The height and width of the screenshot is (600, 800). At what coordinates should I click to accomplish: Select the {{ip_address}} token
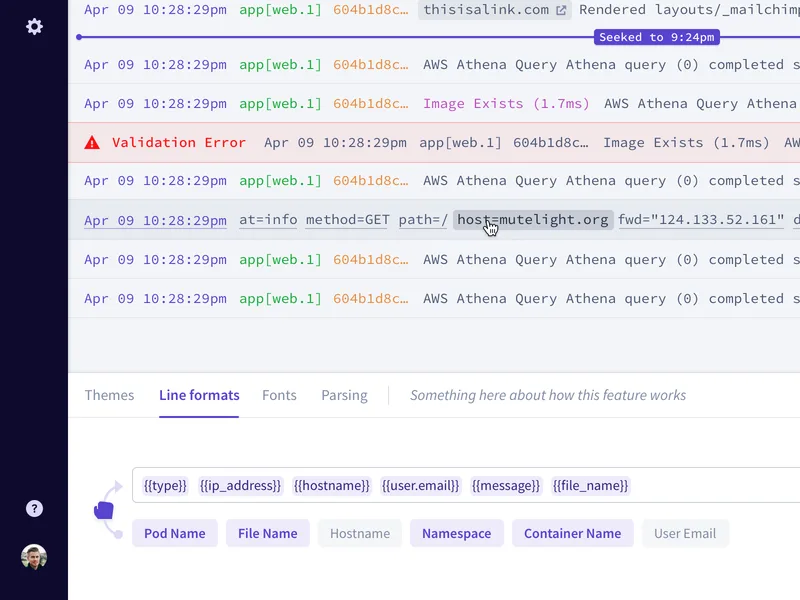pos(240,485)
